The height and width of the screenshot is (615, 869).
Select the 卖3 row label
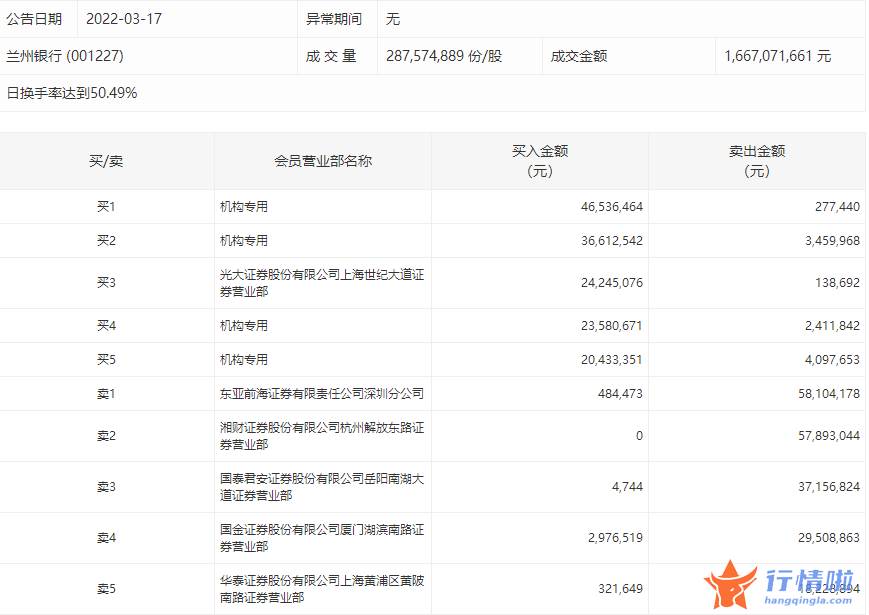point(106,487)
